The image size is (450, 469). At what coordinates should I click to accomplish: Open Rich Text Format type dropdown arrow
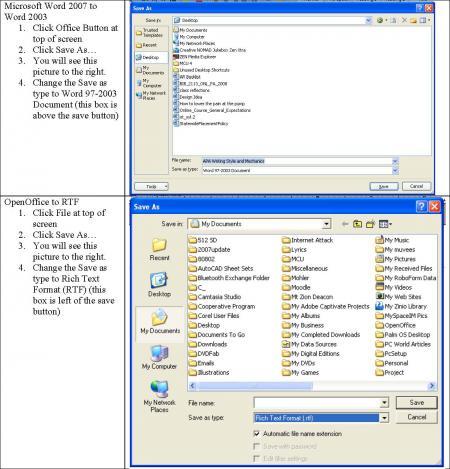coord(384,418)
